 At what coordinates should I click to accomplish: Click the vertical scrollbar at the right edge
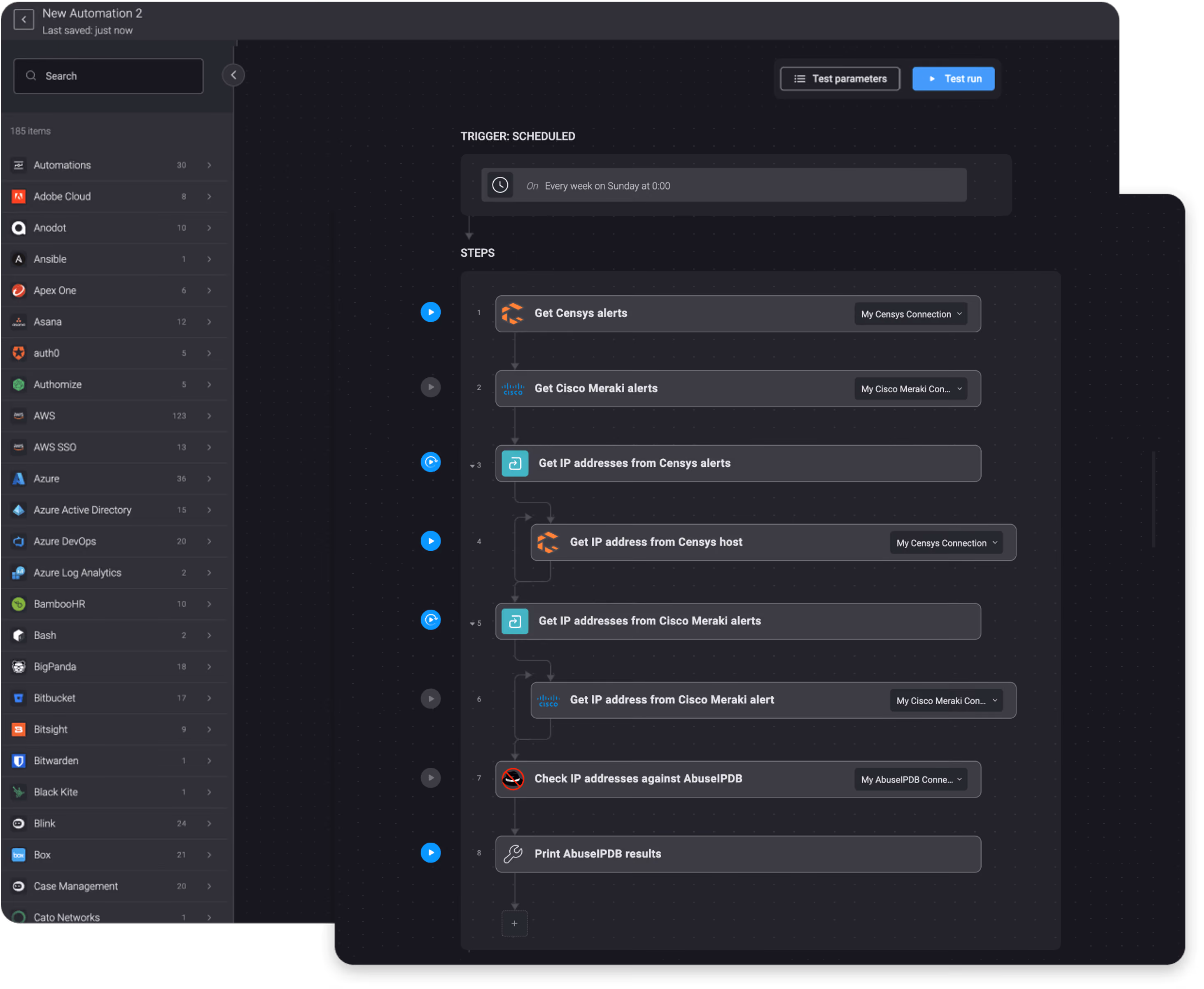tap(1155, 500)
